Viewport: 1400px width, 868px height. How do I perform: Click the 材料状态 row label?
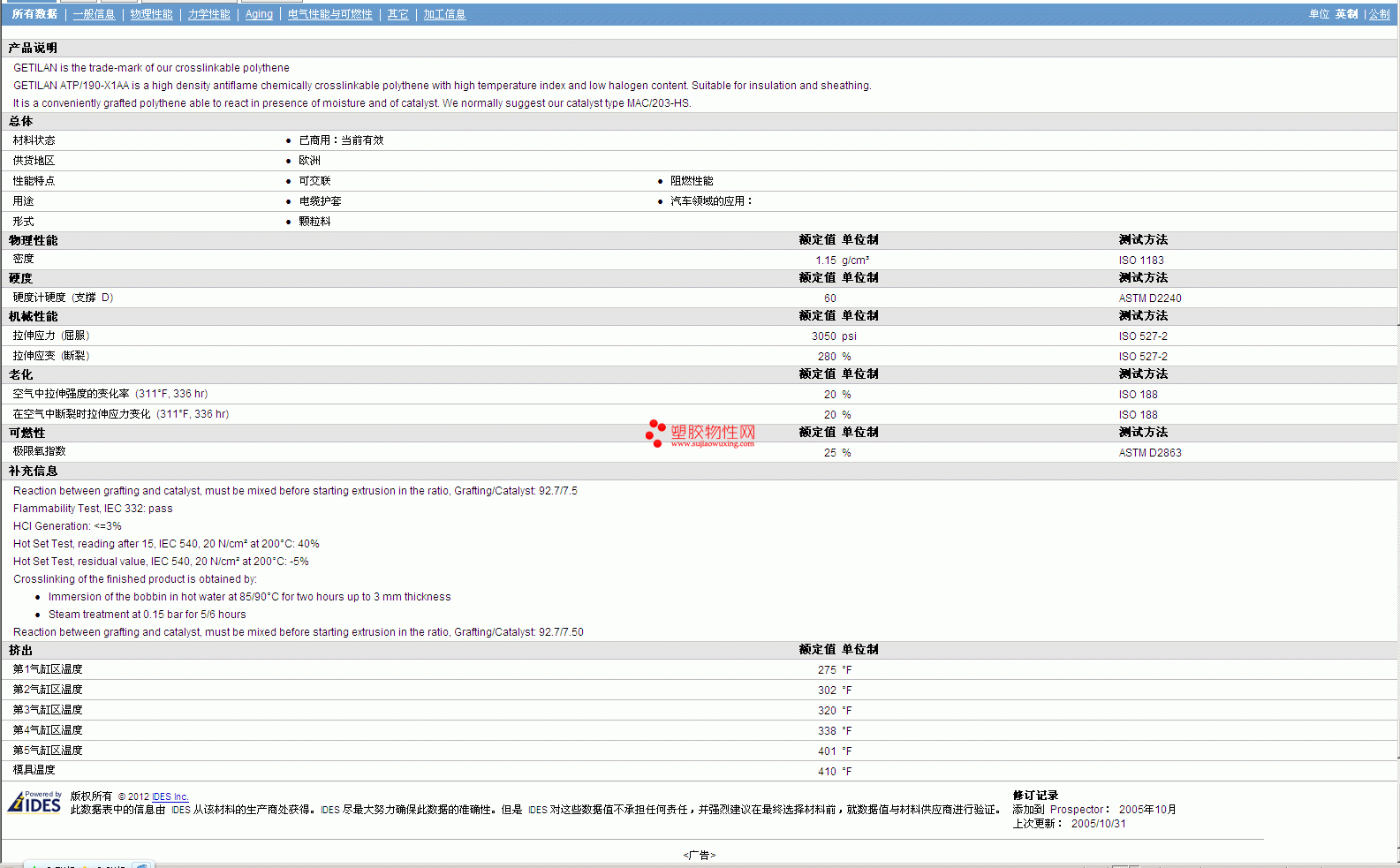[x=34, y=140]
